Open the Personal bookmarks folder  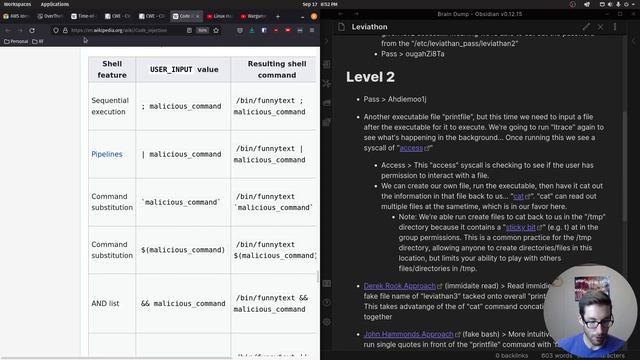click(16, 41)
